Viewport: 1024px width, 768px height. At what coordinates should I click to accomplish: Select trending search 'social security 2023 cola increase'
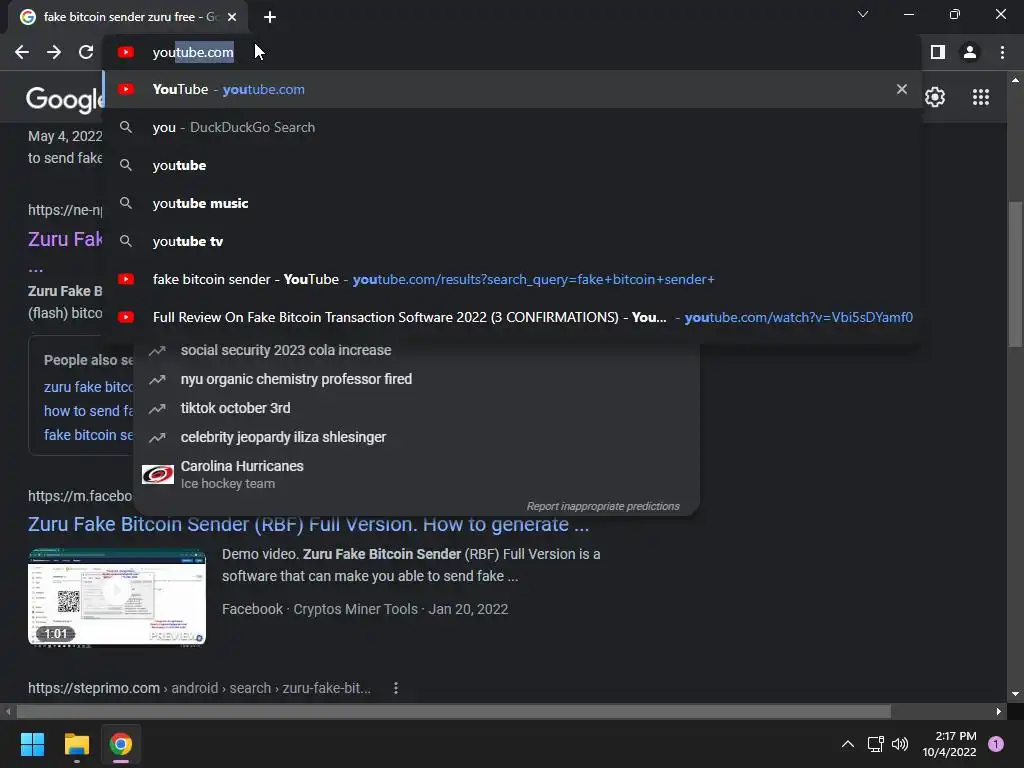417,350
